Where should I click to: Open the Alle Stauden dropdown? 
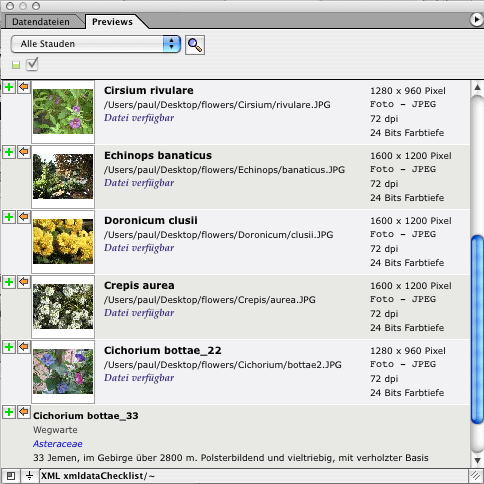coord(96,44)
